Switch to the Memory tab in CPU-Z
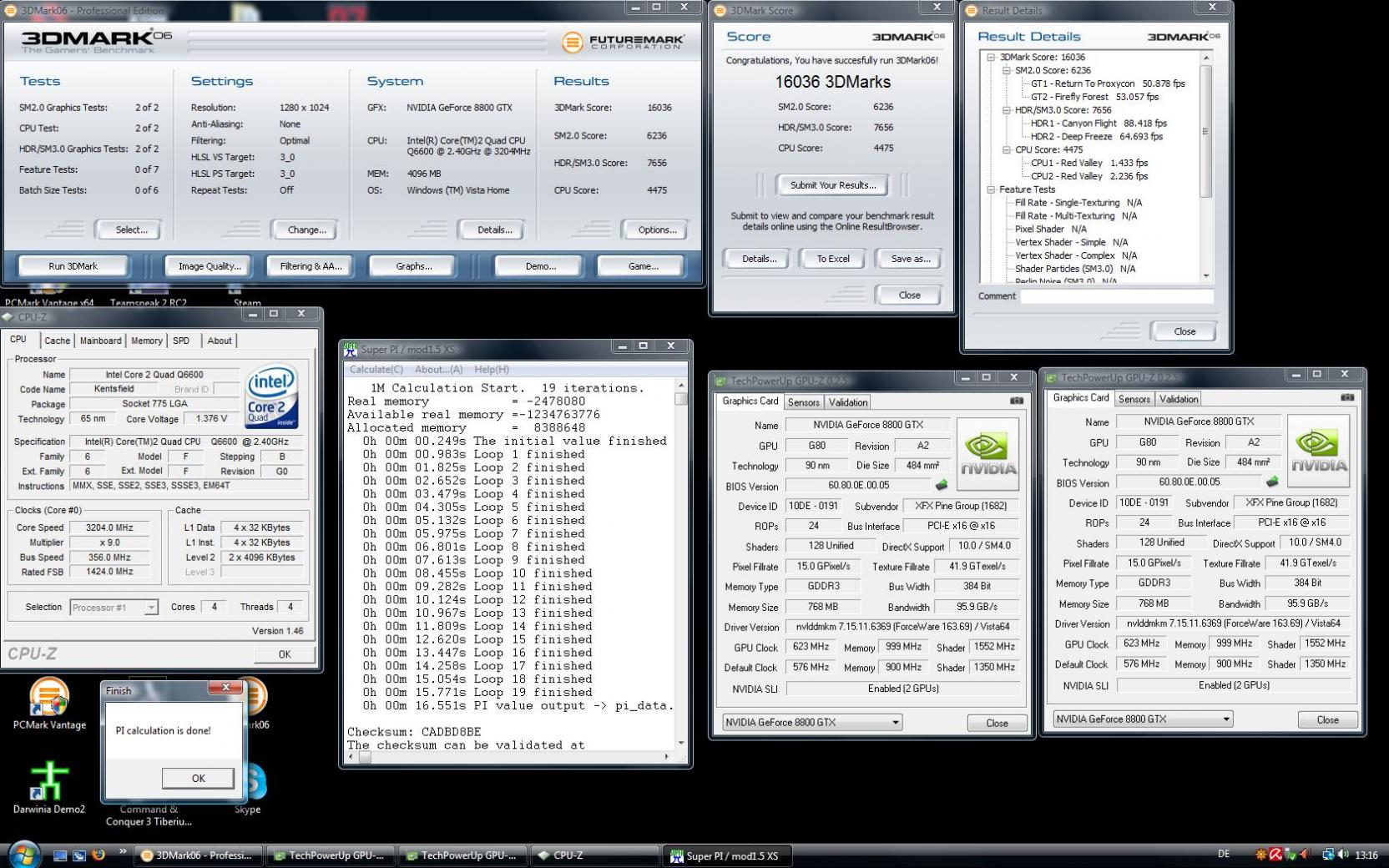 (x=147, y=341)
